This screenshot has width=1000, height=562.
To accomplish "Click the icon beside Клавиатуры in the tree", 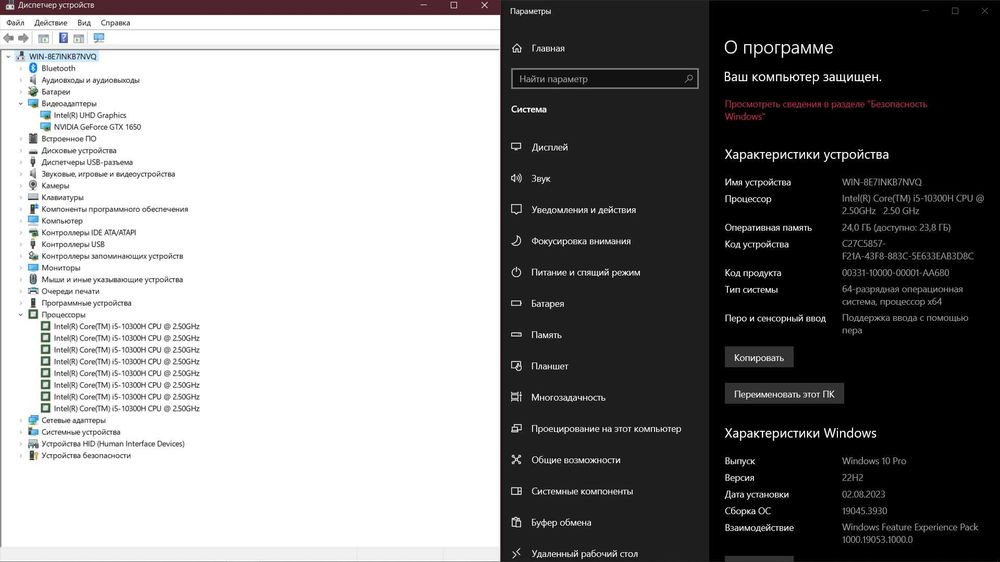I will (33, 197).
